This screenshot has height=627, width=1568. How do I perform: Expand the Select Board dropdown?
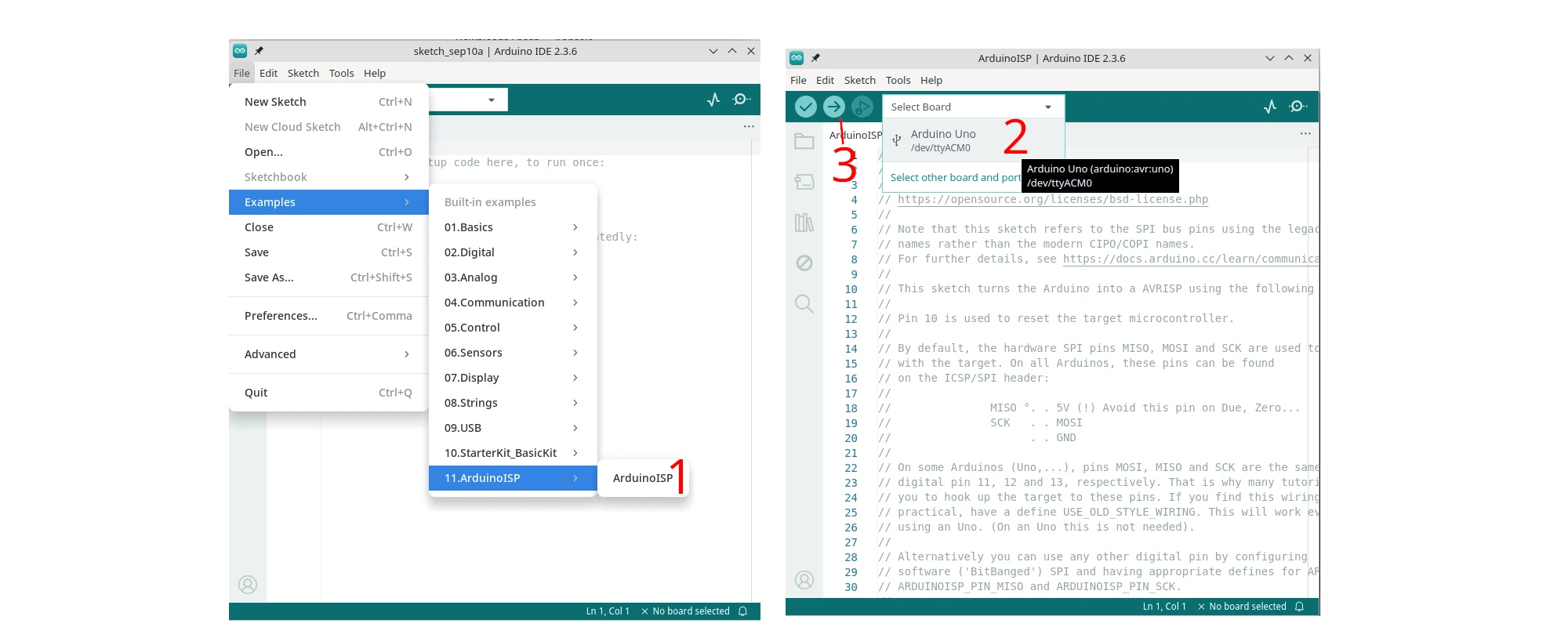pos(972,107)
